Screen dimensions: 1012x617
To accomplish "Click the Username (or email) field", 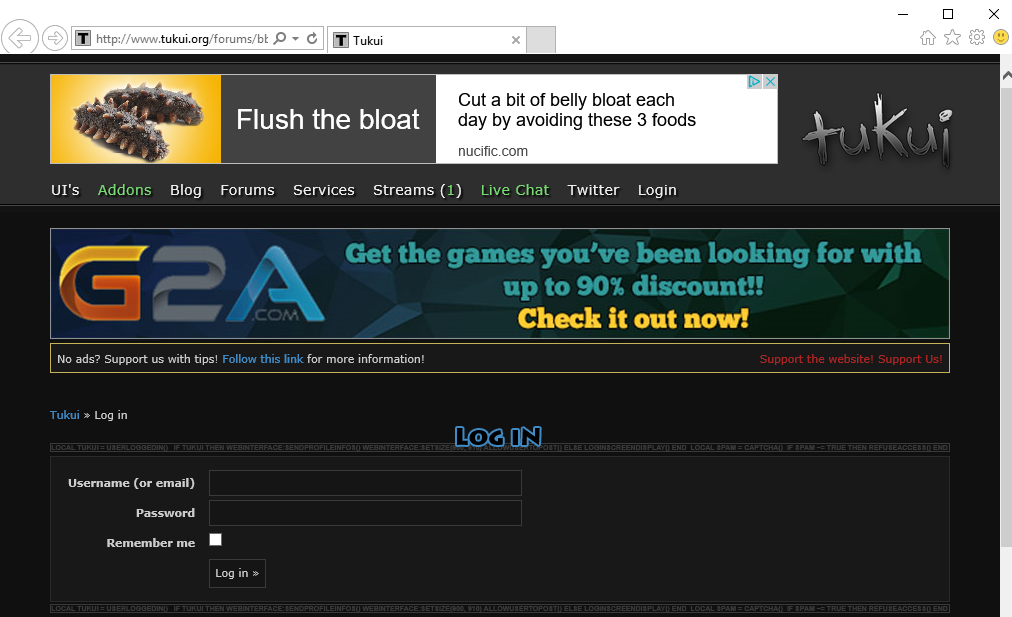I will (x=365, y=483).
